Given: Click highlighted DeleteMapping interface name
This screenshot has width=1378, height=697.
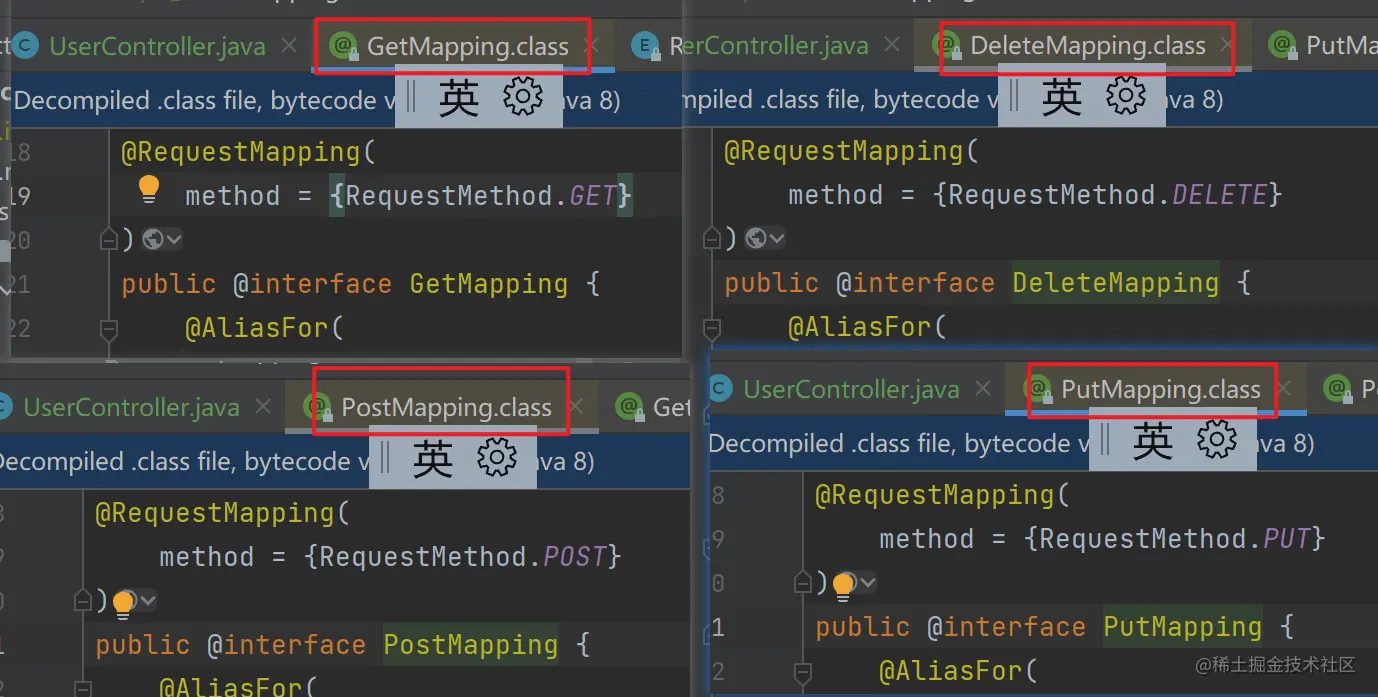Looking at the screenshot, I should 1116,283.
